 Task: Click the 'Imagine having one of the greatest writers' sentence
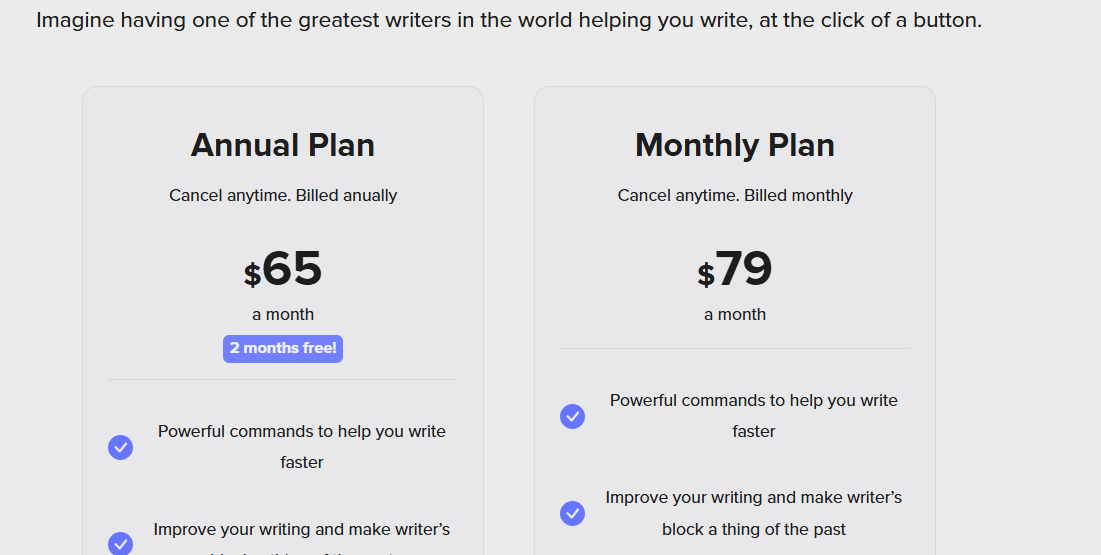[x=509, y=20]
